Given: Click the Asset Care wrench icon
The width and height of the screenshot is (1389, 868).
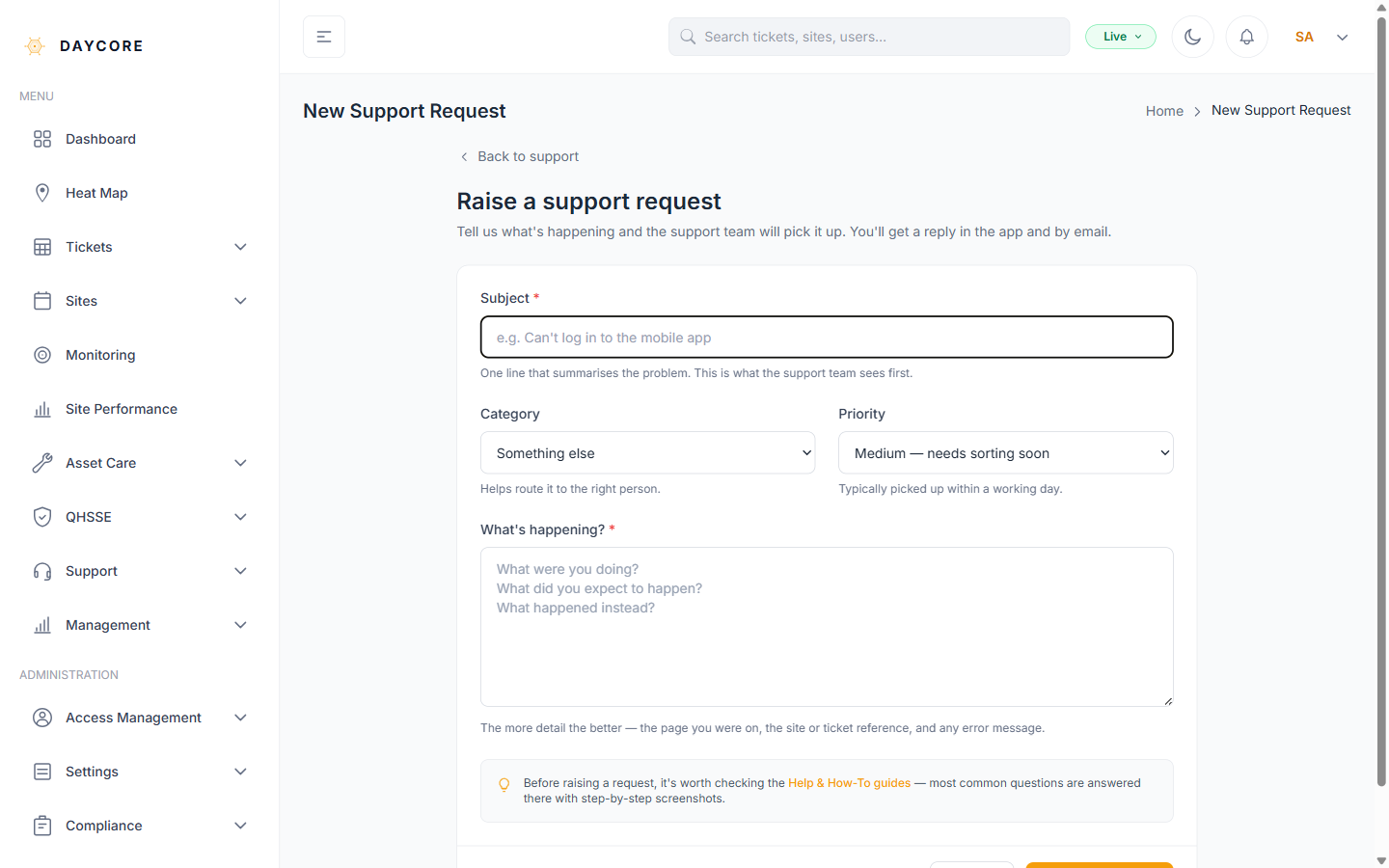Looking at the screenshot, I should pos(42,463).
